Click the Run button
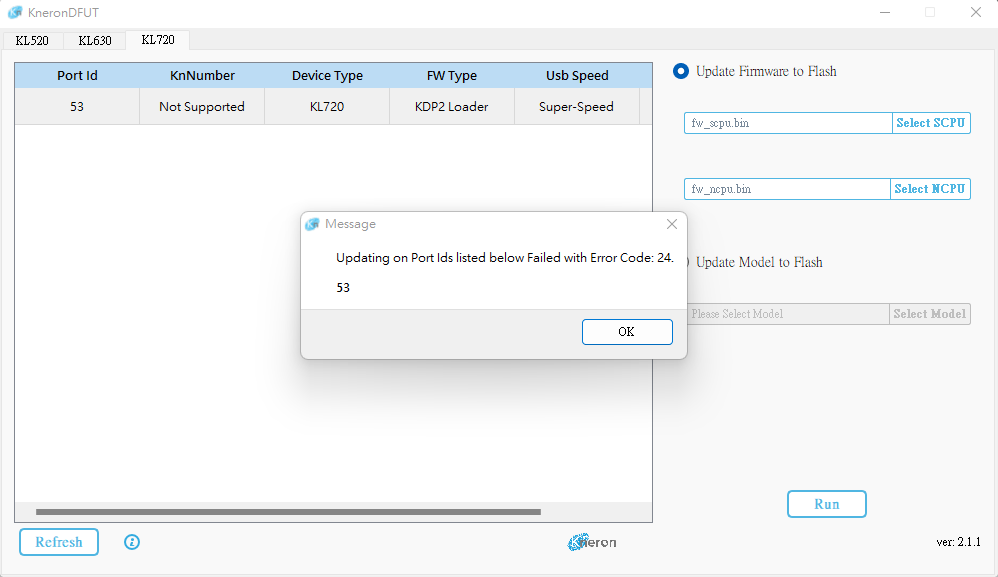Image resolution: width=998 pixels, height=577 pixels. 827,504
